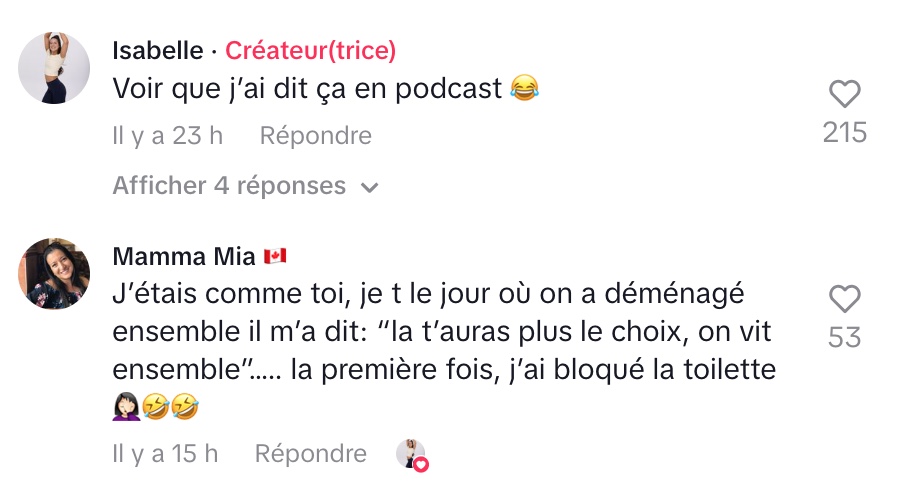Reply to Mamma Mia's comment via Répondre

(311, 454)
